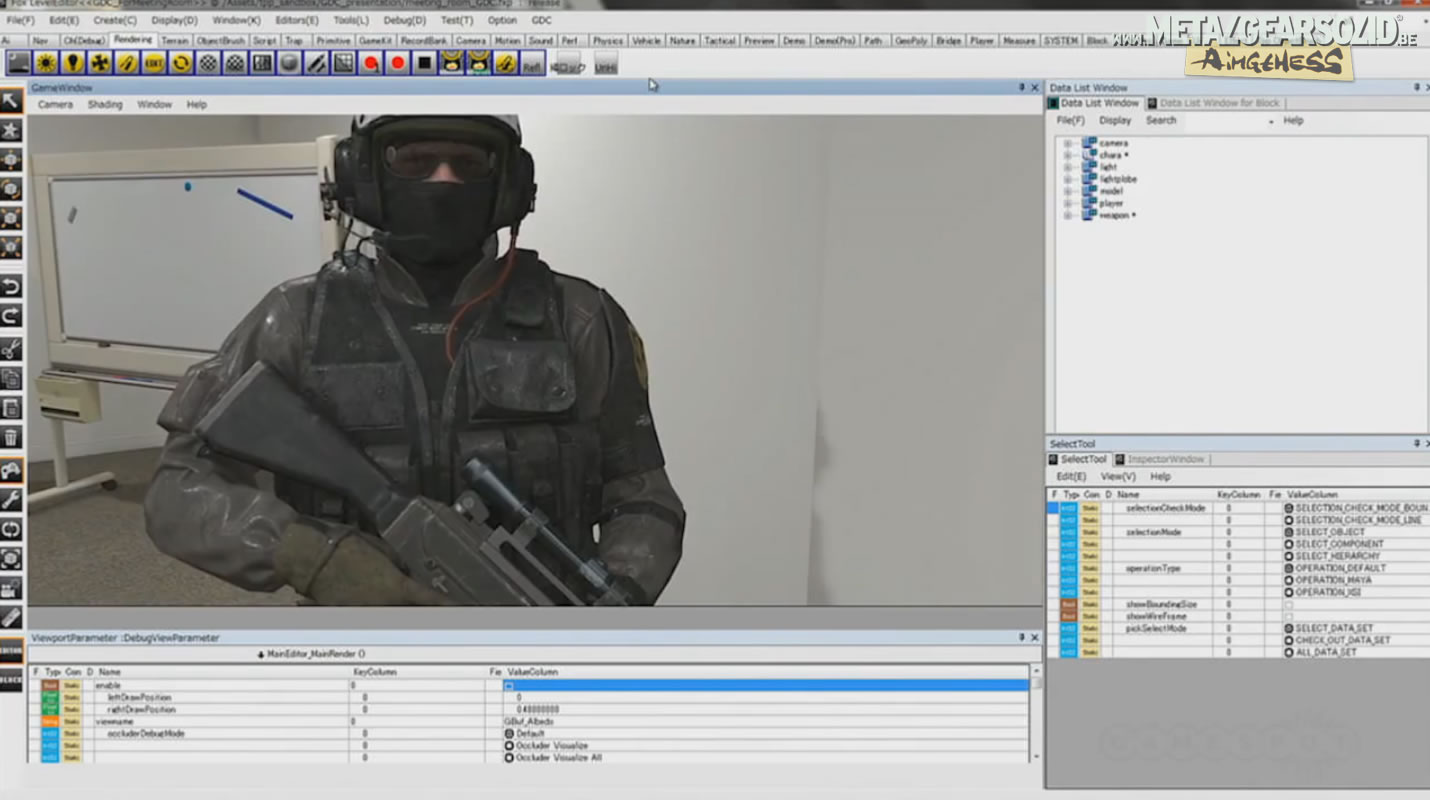
Task: Select SELECT_HIERARCHY radio option
Action: click(x=1289, y=556)
